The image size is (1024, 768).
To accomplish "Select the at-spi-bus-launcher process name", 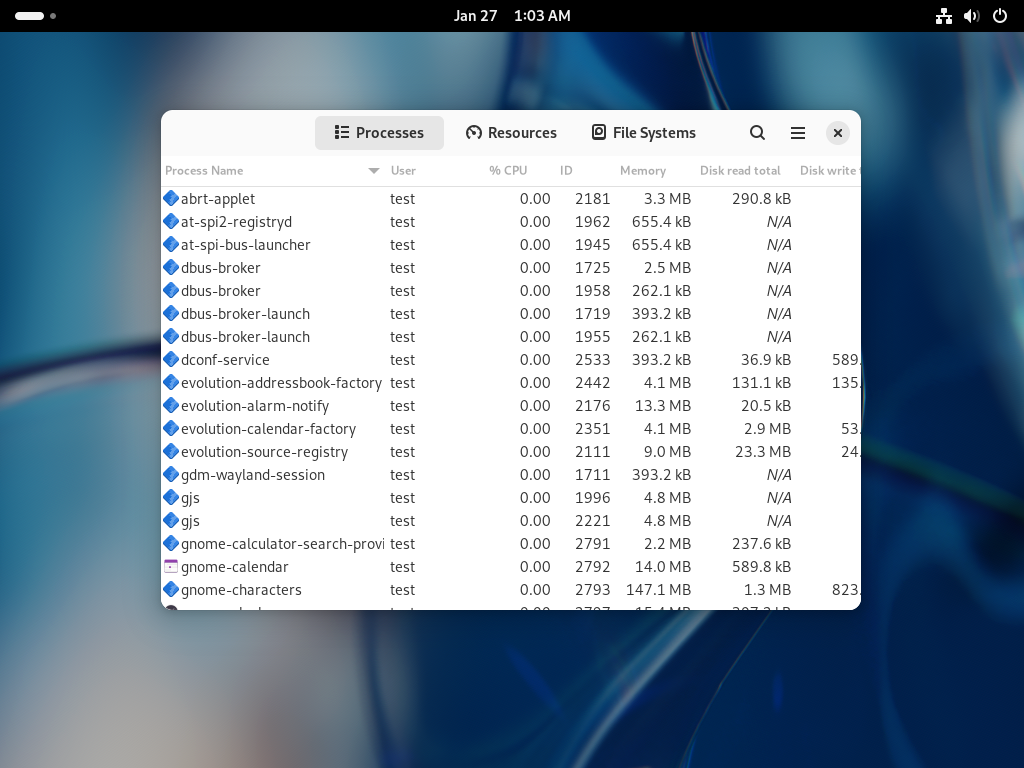I will [x=246, y=245].
